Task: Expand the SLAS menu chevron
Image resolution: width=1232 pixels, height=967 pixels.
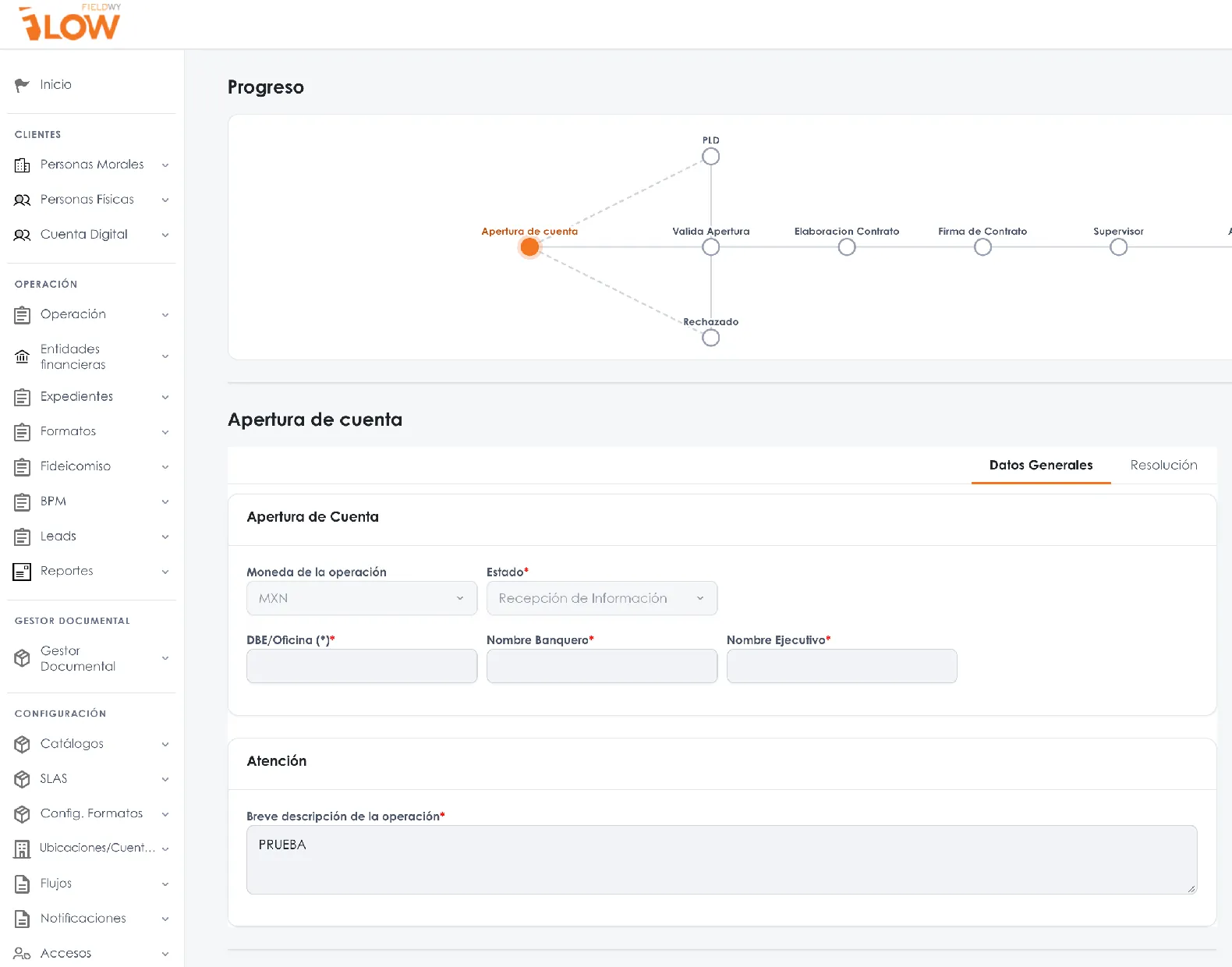Action: [165, 780]
